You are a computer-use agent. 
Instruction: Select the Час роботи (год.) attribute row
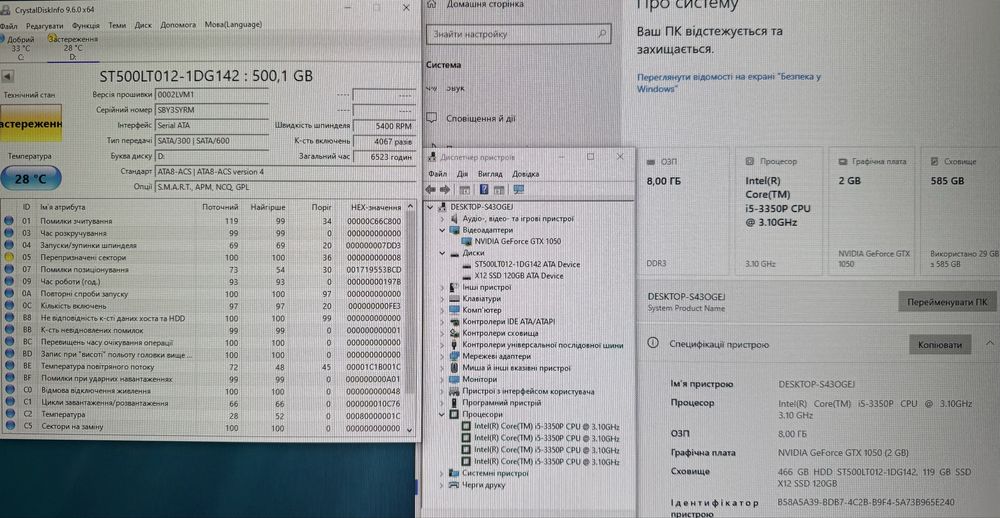203,281
